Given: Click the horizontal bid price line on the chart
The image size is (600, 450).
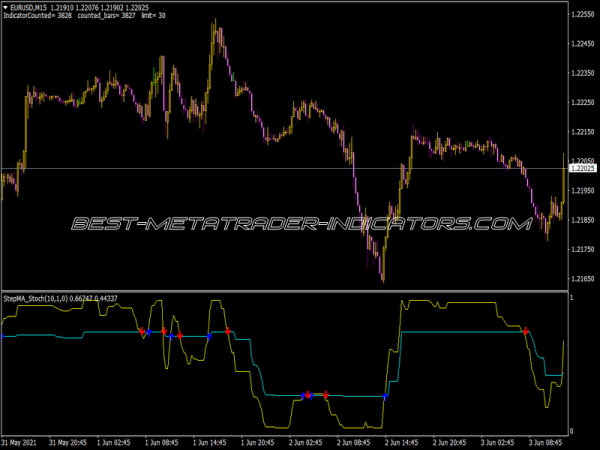Looking at the screenshot, I should tap(300, 167).
